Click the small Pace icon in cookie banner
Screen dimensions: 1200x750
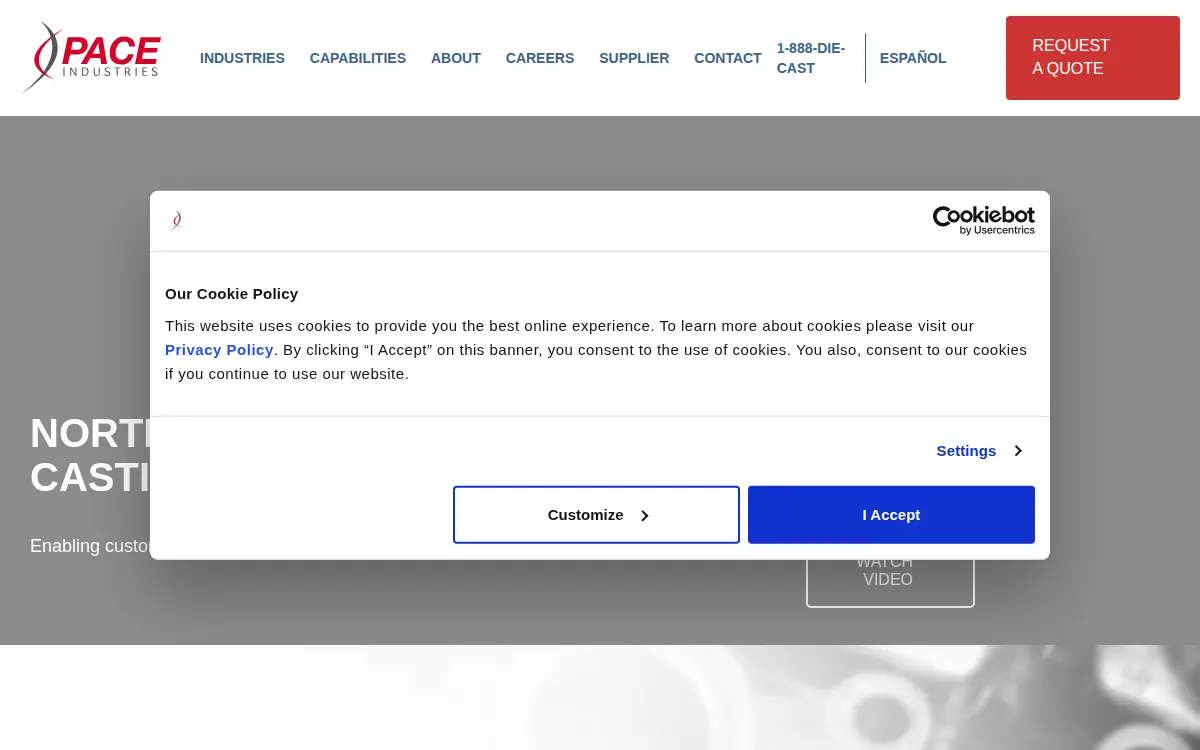176,220
